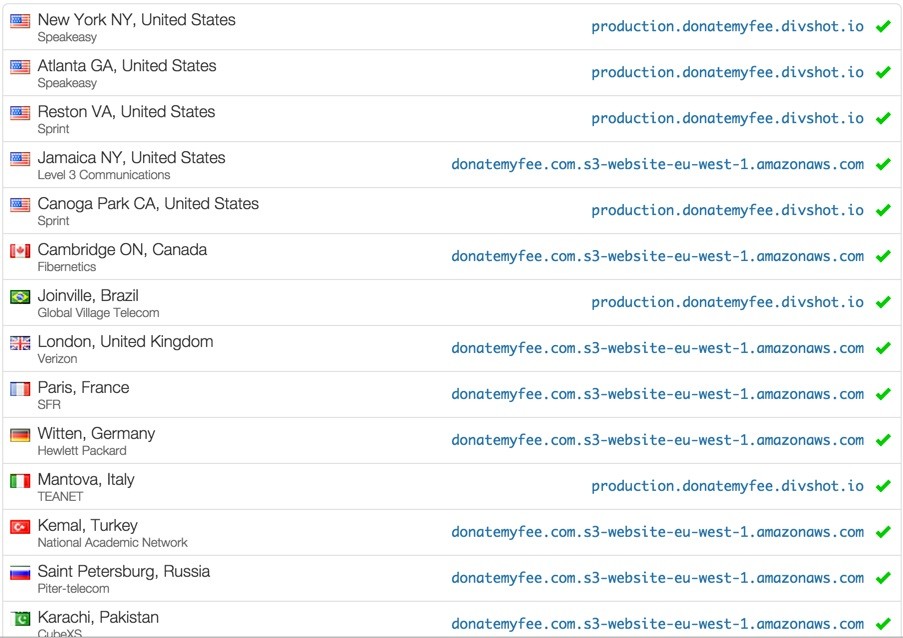The width and height of the screenshot is (903, 638).
Task: Click the France flag icon beside Paris
Action: tap(20, 389)
